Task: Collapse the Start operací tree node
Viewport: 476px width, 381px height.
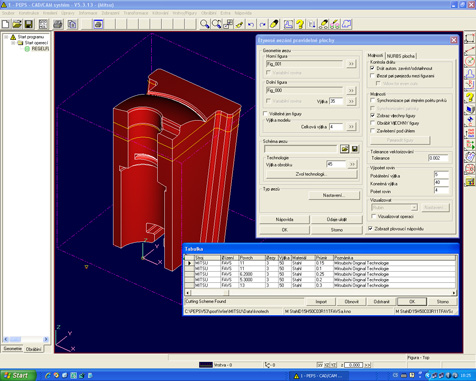Action: click(13, 43)
